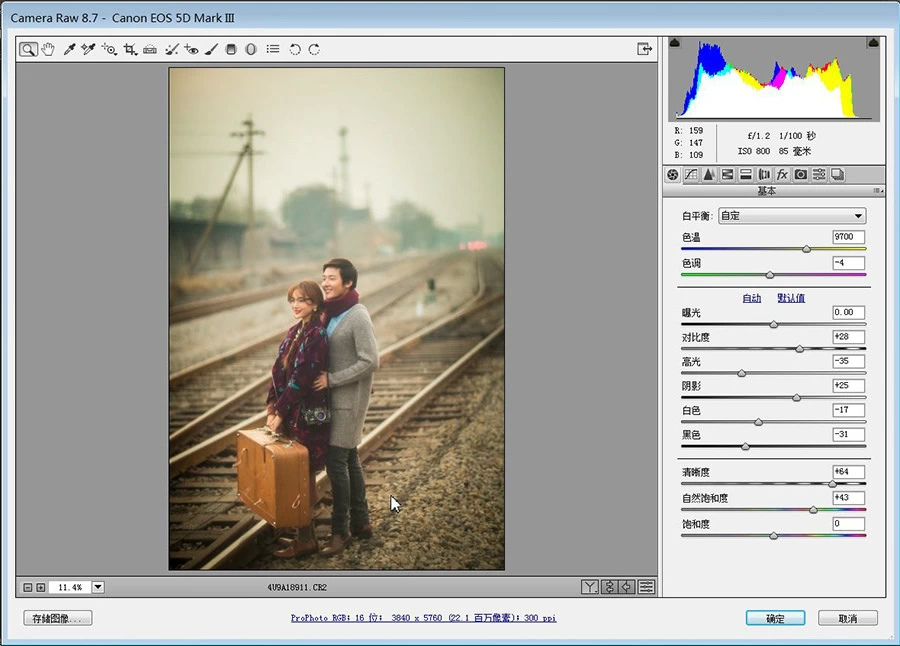Image resolution: width=900 pixels, height=646 pixels.
Task: Click the 清晰度 value field showing +64
Action: click(848, 471)
